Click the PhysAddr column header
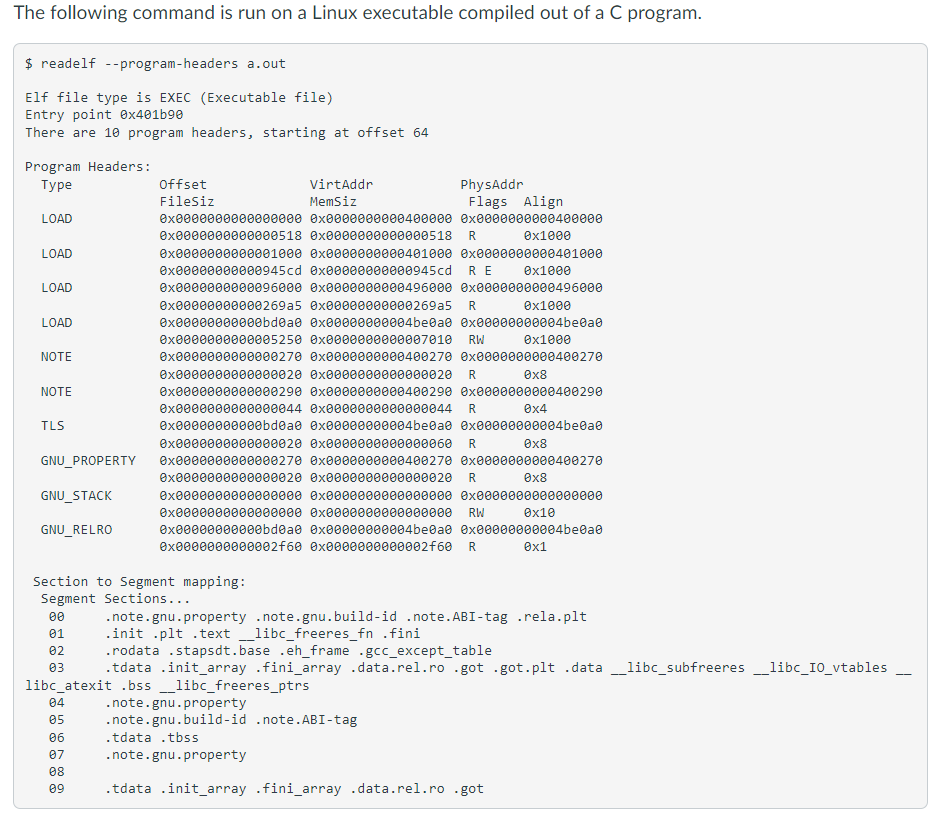Viewport: 943px width, 829px height. click(491, 185)
